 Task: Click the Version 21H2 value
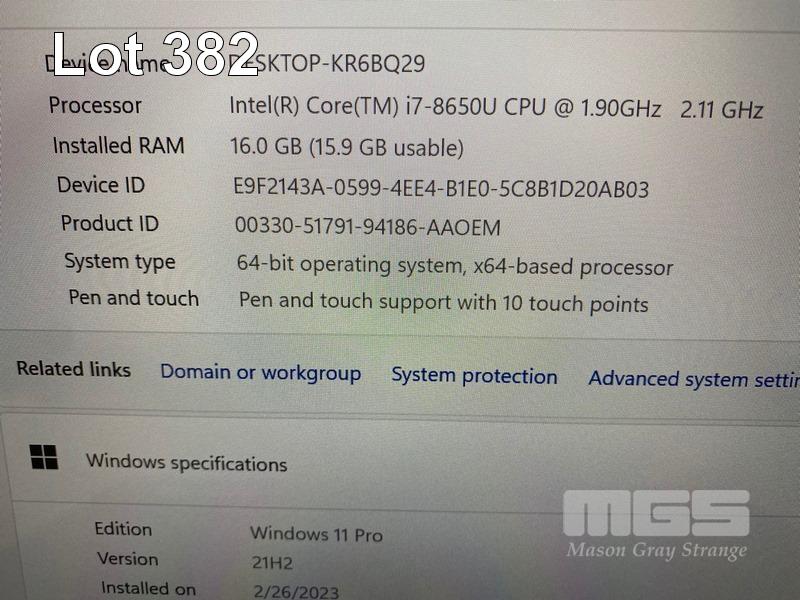point(272,563)
